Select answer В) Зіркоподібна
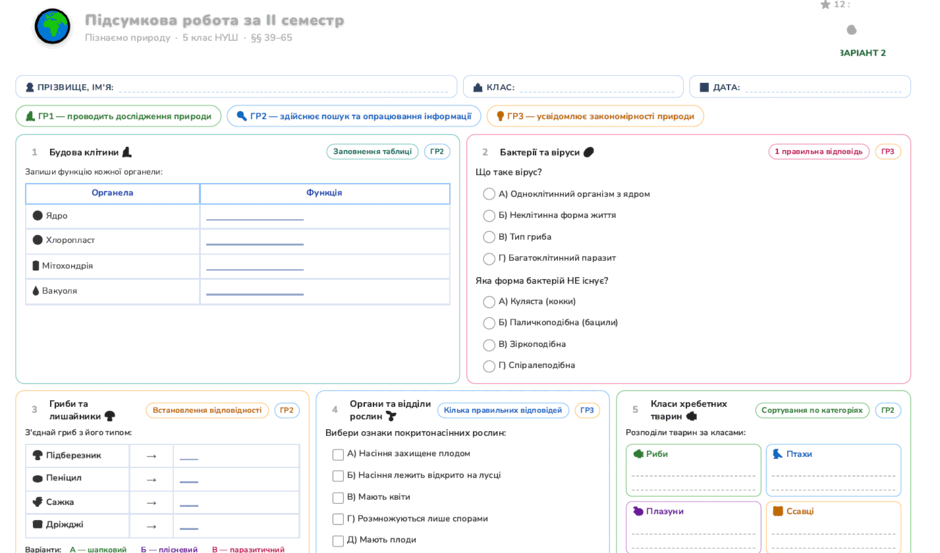This screenshot has height=553, width=940. (489, 344)
